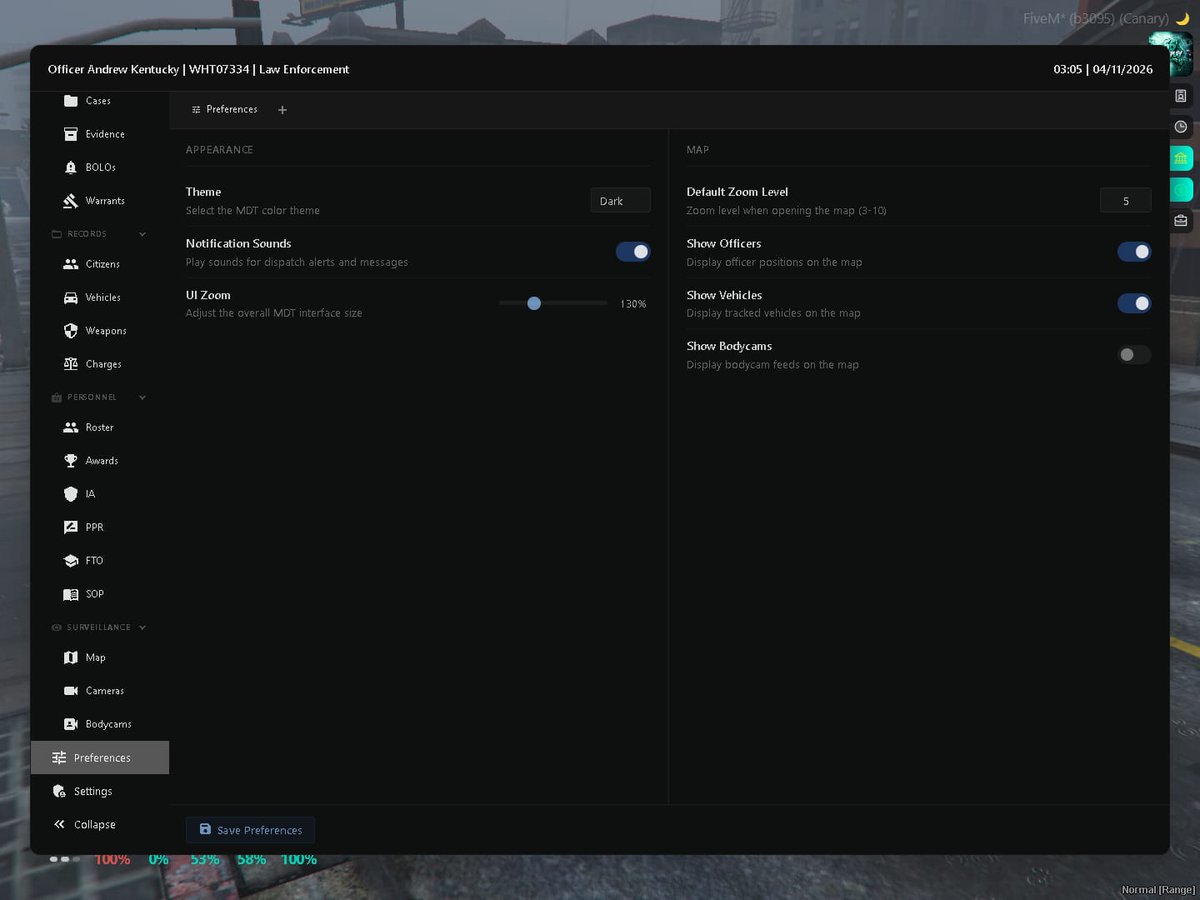Add a new tab with plus button
The height and width of the screenshot is (900, 1200).
[x=282, y=110]
